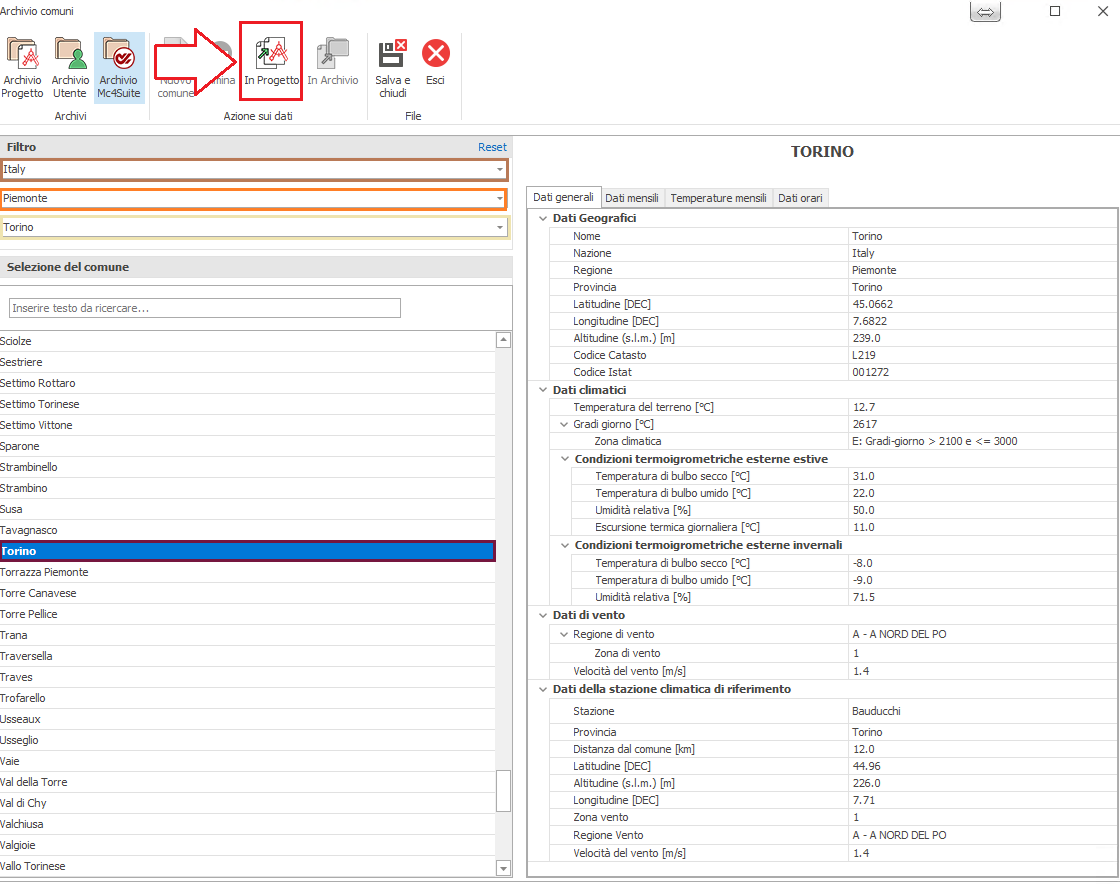Switch to the Dati mensili tab

coord(632,198)
